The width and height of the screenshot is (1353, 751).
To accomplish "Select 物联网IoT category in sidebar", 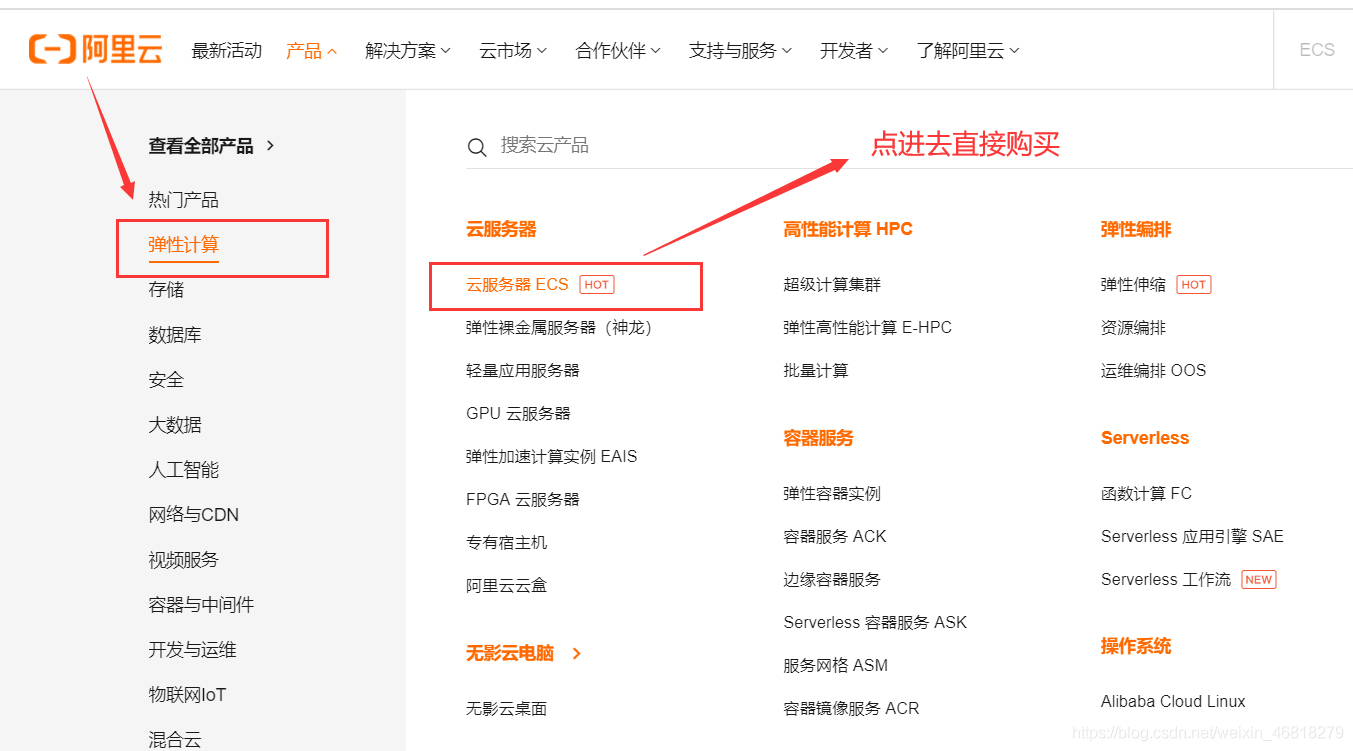I will click(188, 695).
